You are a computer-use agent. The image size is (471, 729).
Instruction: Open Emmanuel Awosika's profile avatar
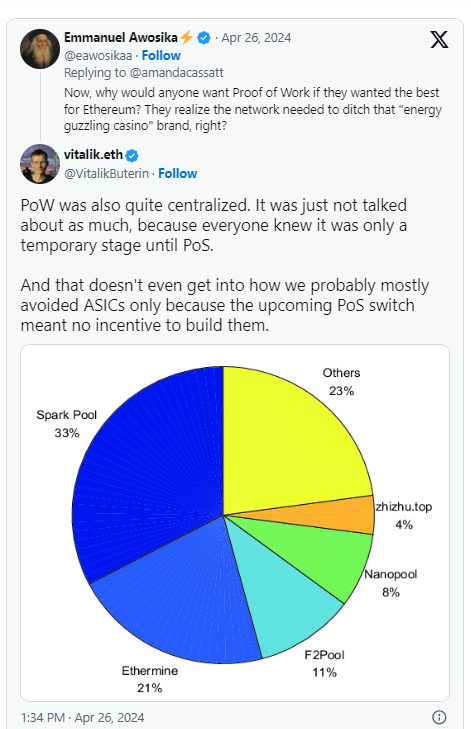[40, 49]
